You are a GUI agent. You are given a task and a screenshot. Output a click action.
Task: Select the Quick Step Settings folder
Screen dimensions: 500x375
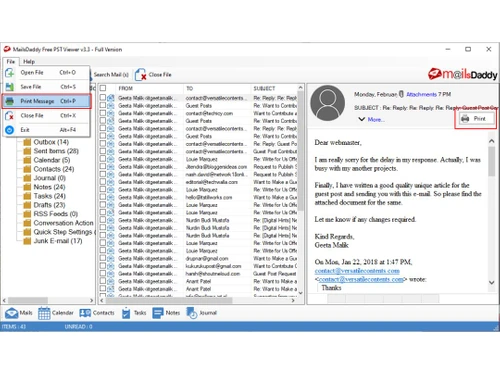pos(64,232)
